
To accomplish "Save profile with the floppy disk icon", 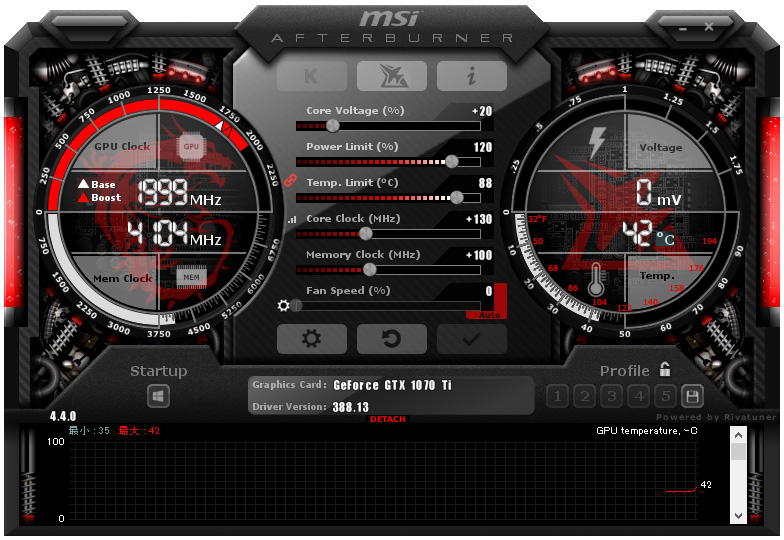I will 692,397.
